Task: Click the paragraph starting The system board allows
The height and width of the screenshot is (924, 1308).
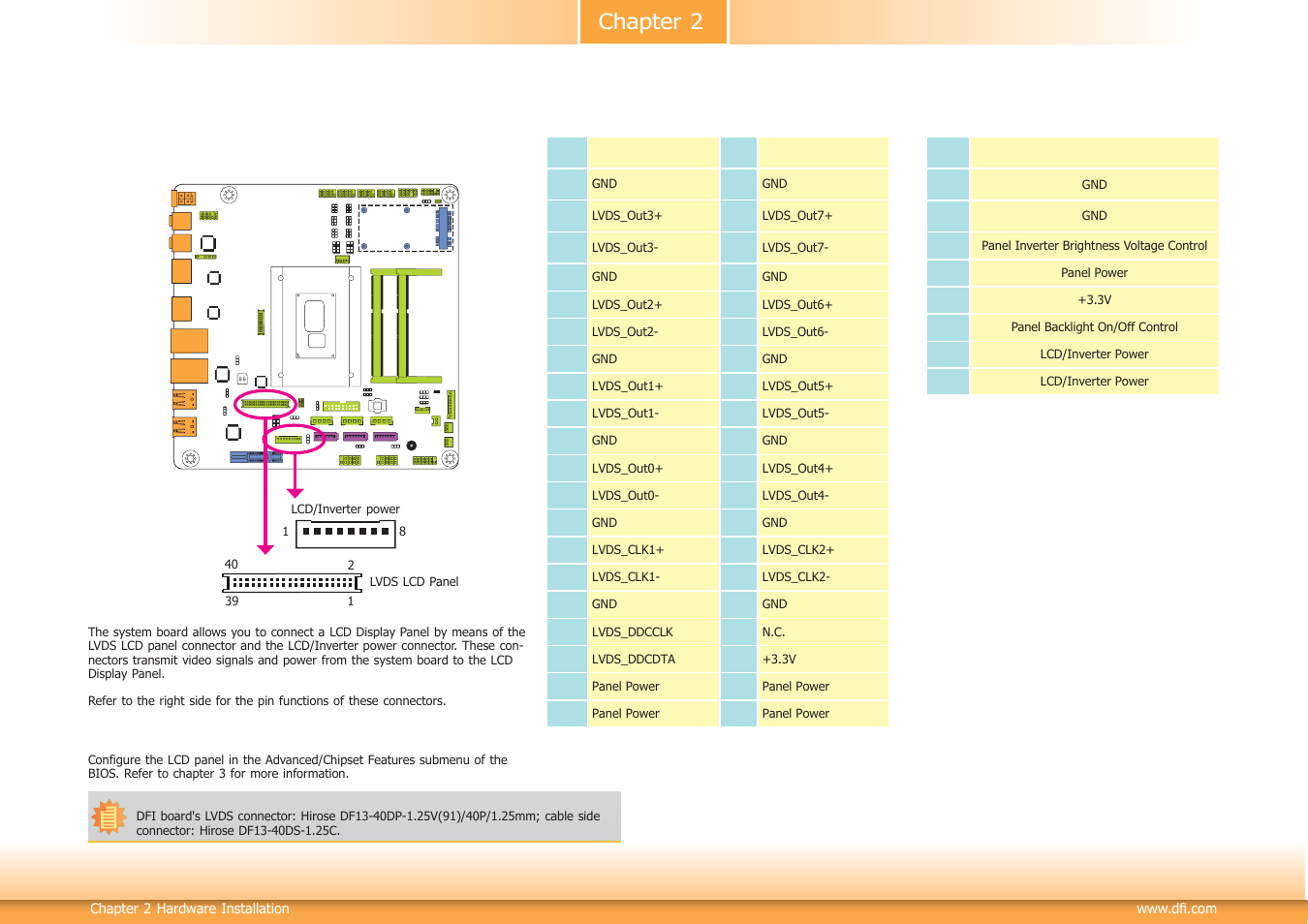Action: (x=307, y=653)
